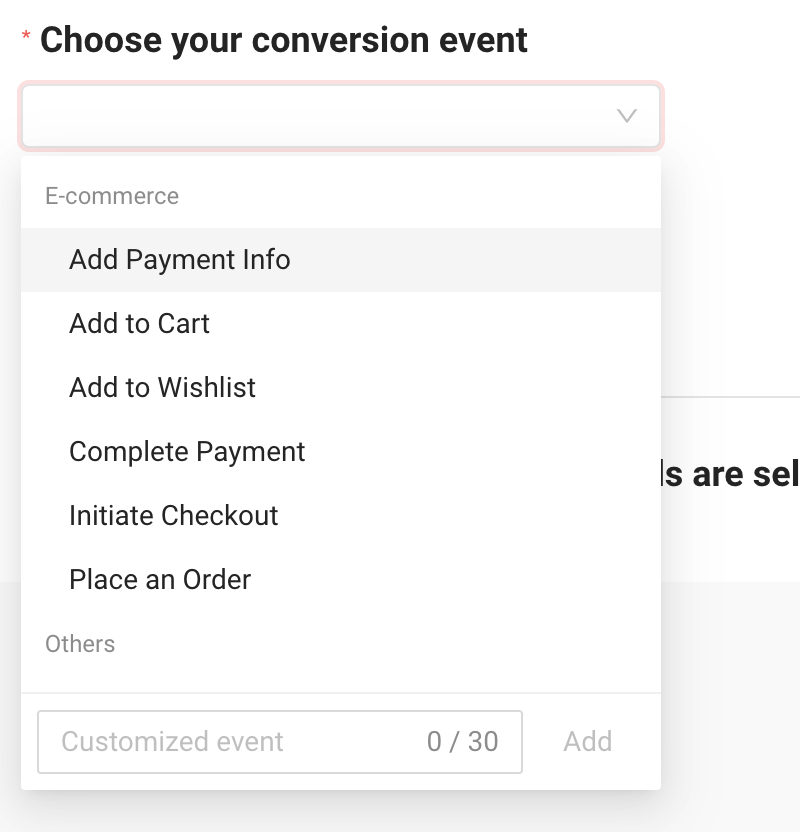The height and width of the screenshot is (832, 800).
Task: Select the Add Payment Info option
Action: (x=180, y=260)
